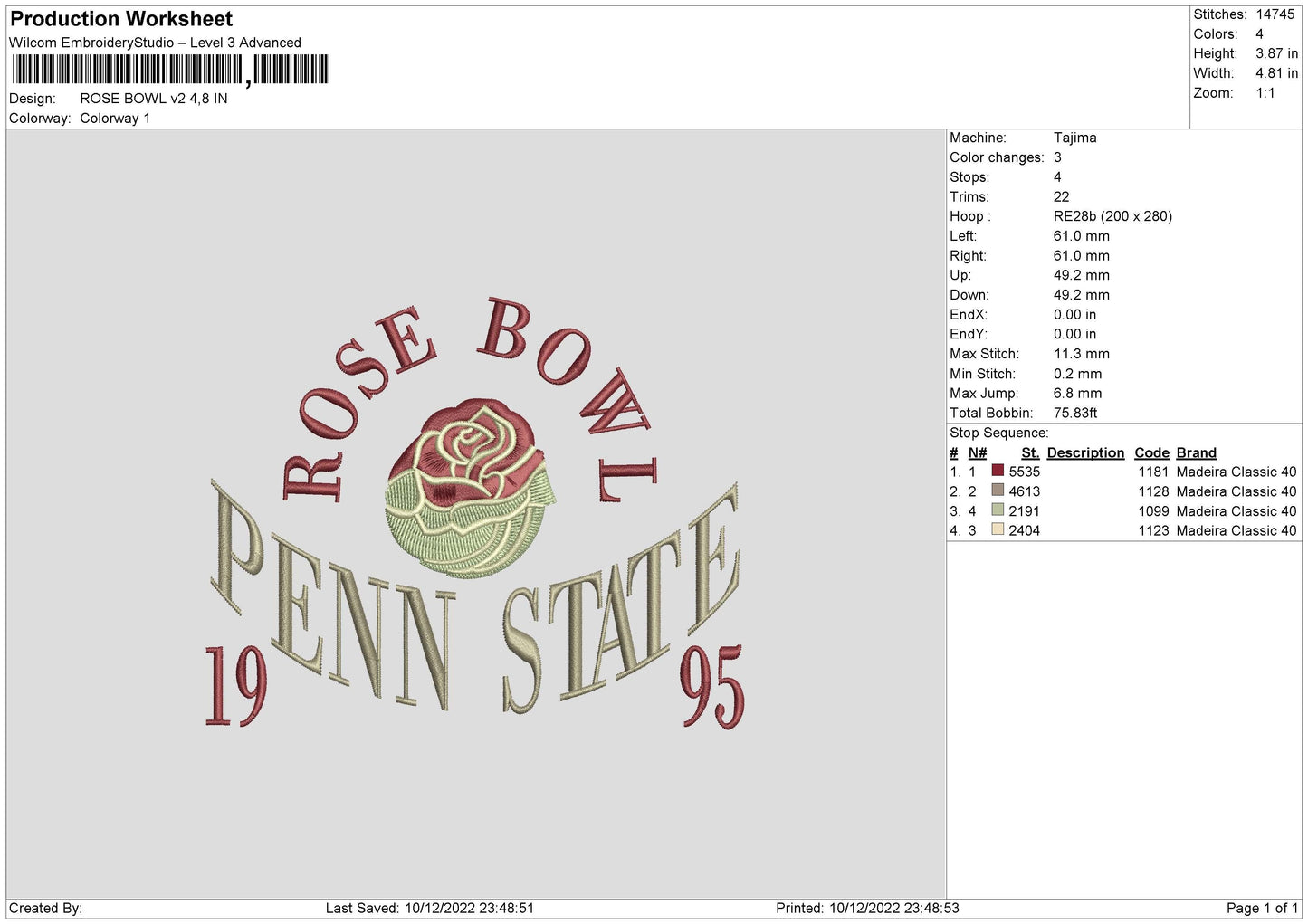Click the Zoom value '1:1'
This screenshot has height=924, width=1308.
[1265, 93]
